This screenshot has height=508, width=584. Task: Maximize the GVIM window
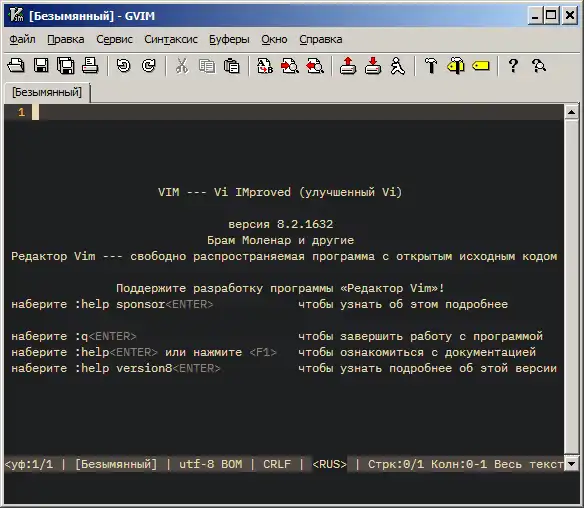pos(551,16)
